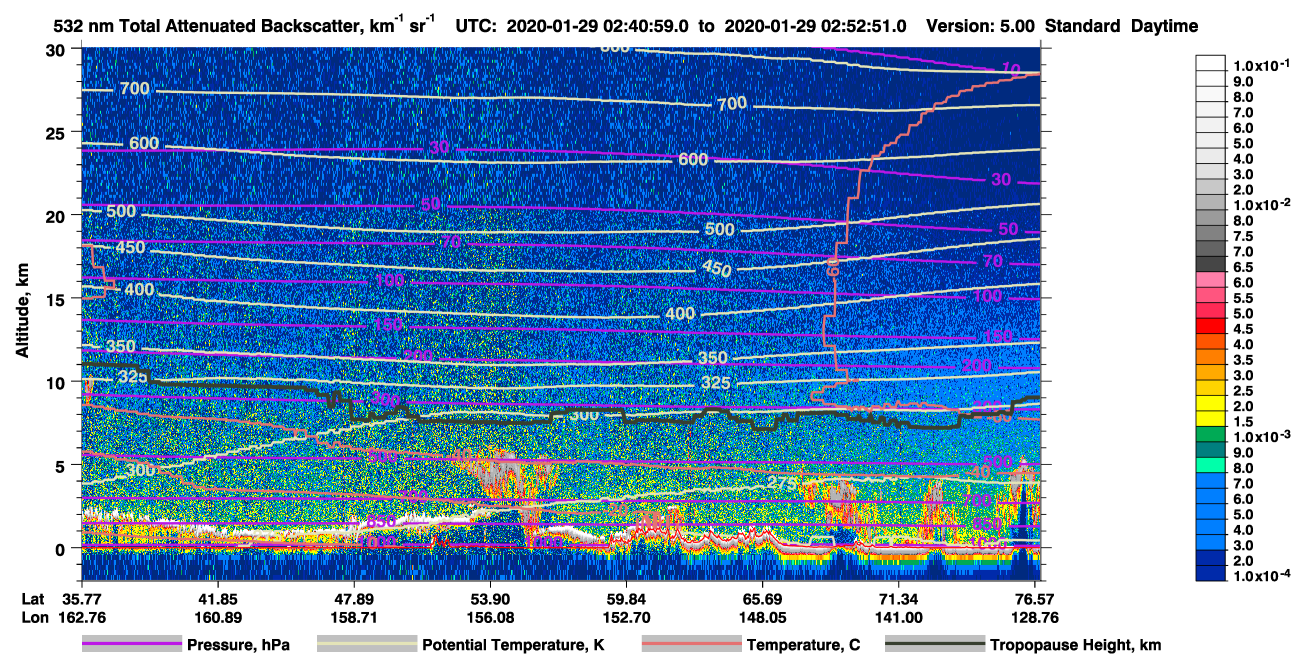
Task: Click the purple '10' pressure contour label
Action: (1010, 68)
